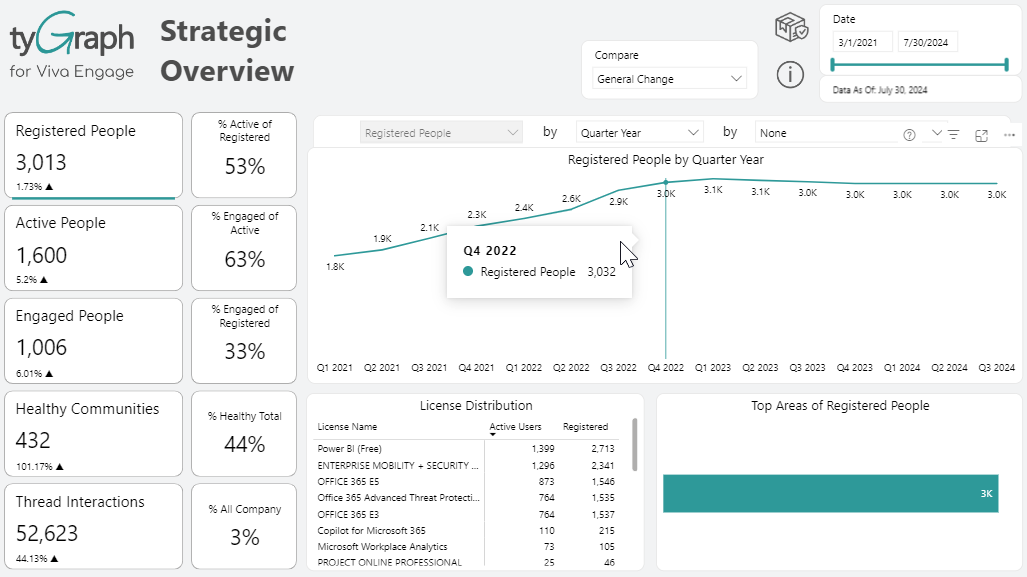
Task: Select the Thread Interactions card
Action: [94, 527]
